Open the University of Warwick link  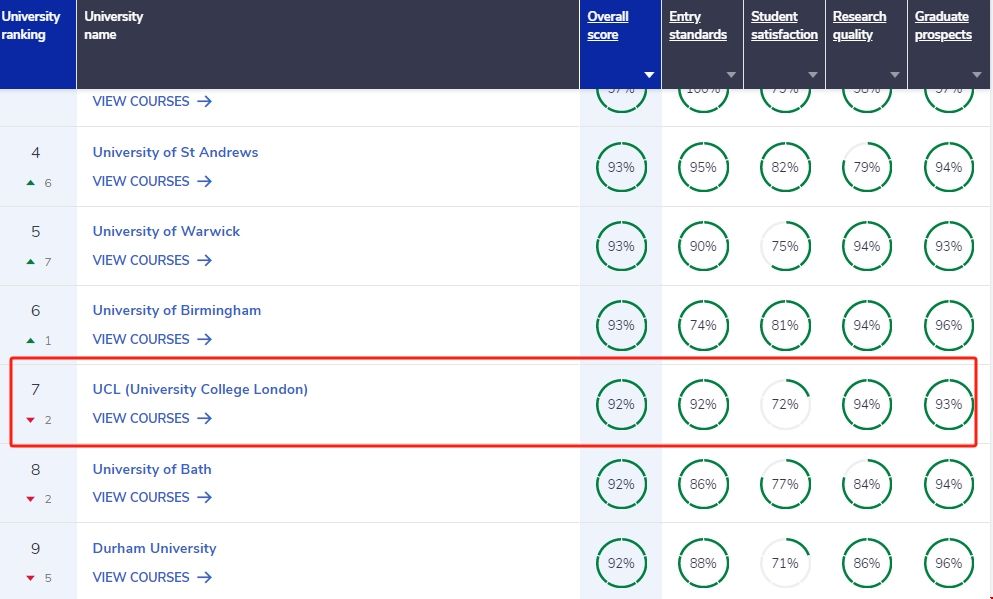(166, 231)
